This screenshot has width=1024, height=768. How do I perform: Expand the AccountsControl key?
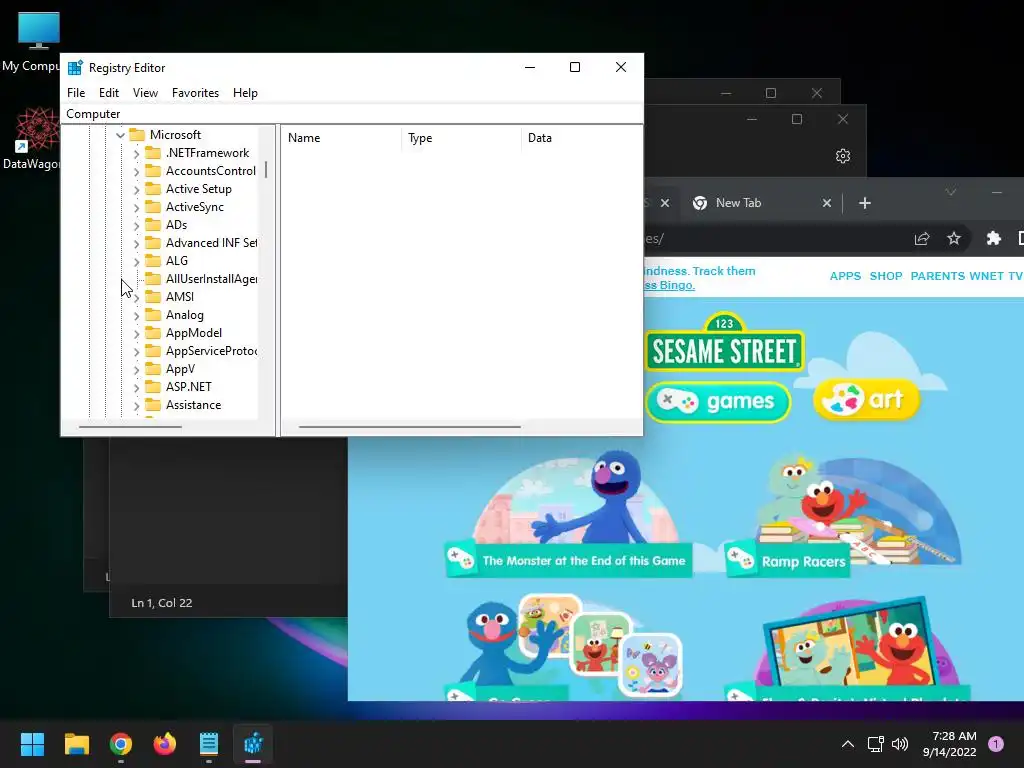136,171
